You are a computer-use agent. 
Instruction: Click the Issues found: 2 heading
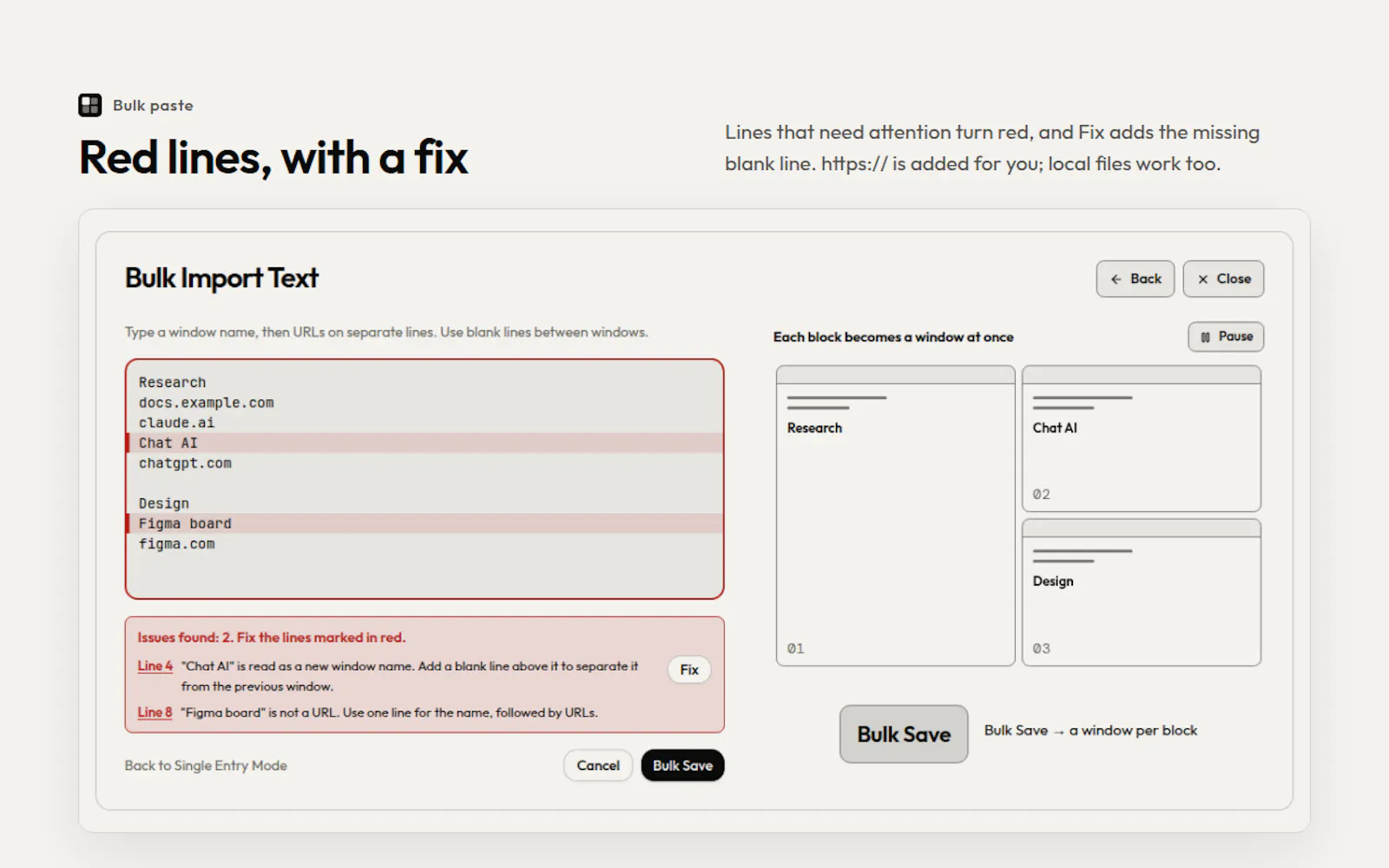click(x=271, y=637)
